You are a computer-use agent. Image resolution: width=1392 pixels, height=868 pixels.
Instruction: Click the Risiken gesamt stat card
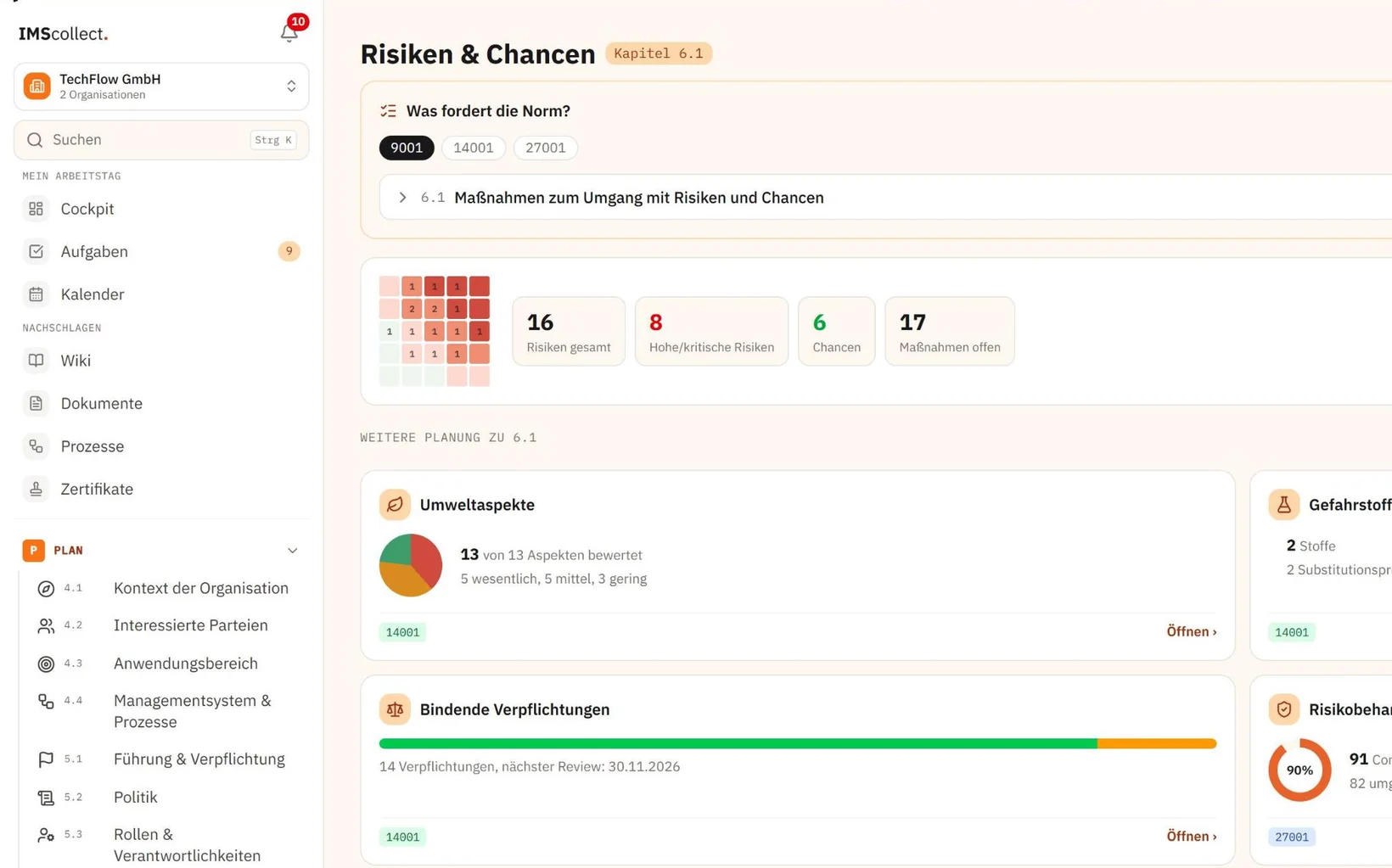(x=569, y=332)
